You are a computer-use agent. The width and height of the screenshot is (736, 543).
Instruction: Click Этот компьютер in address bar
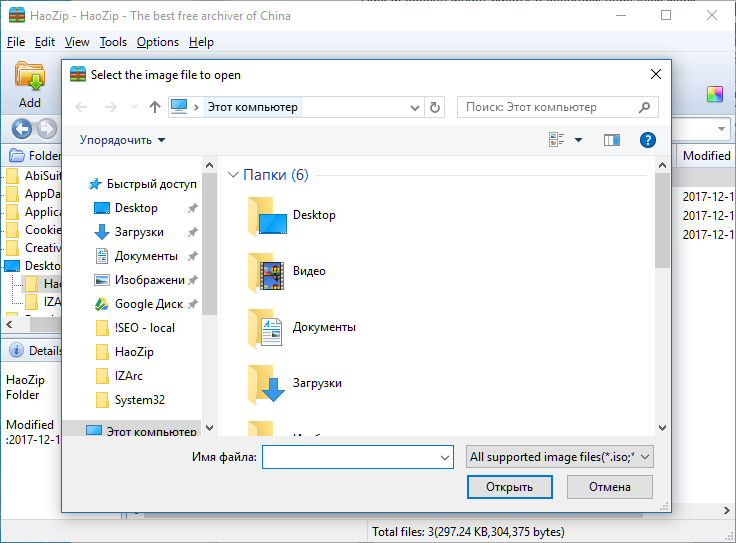click(253, 107)
